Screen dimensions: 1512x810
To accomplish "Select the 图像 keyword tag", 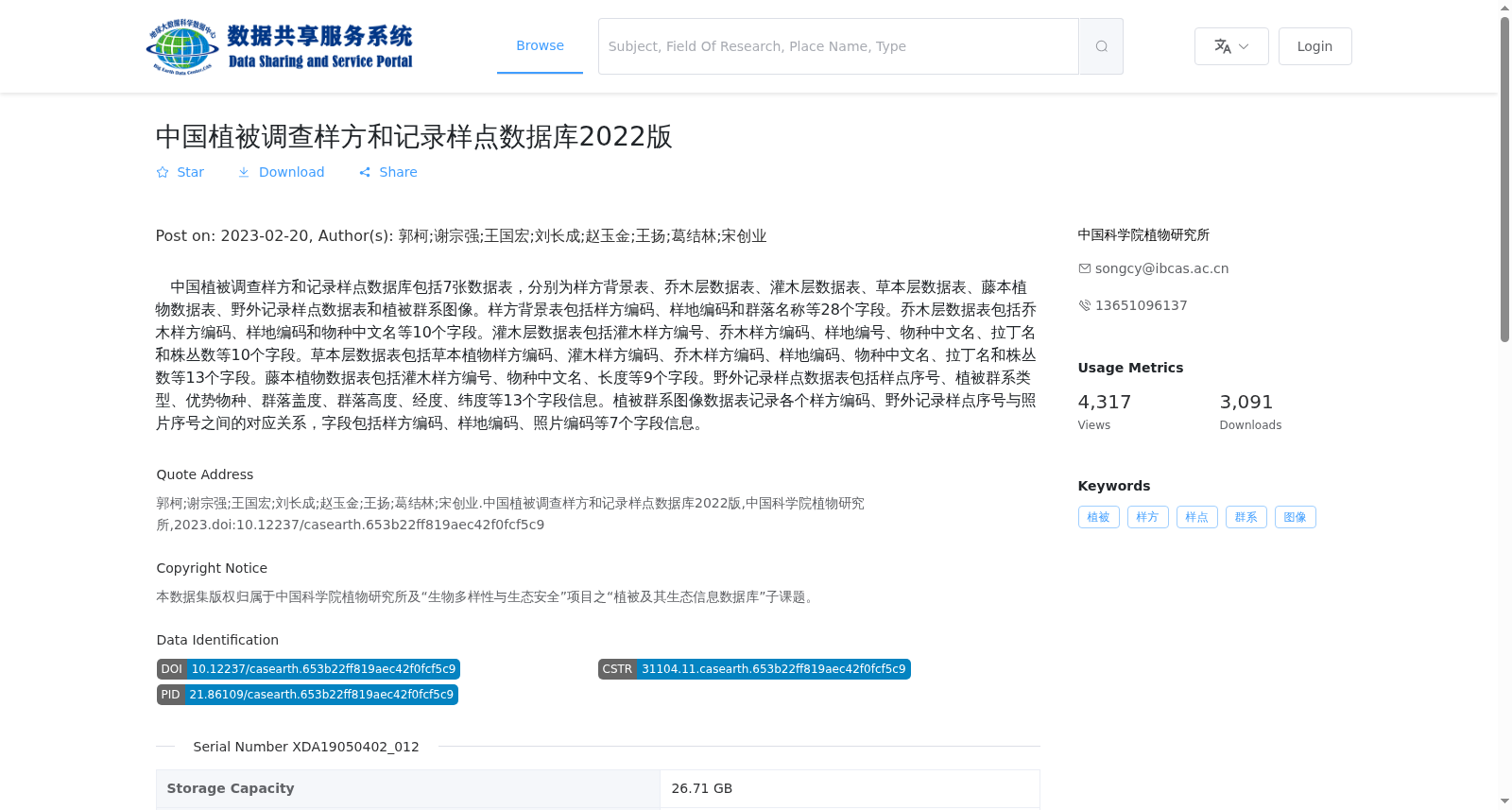I will click(x=1295, y=517).
